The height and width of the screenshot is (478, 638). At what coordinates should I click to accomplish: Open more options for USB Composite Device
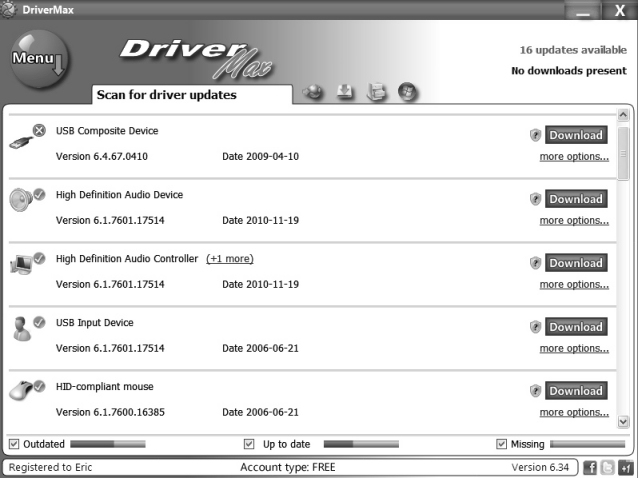tap(574, 157)
